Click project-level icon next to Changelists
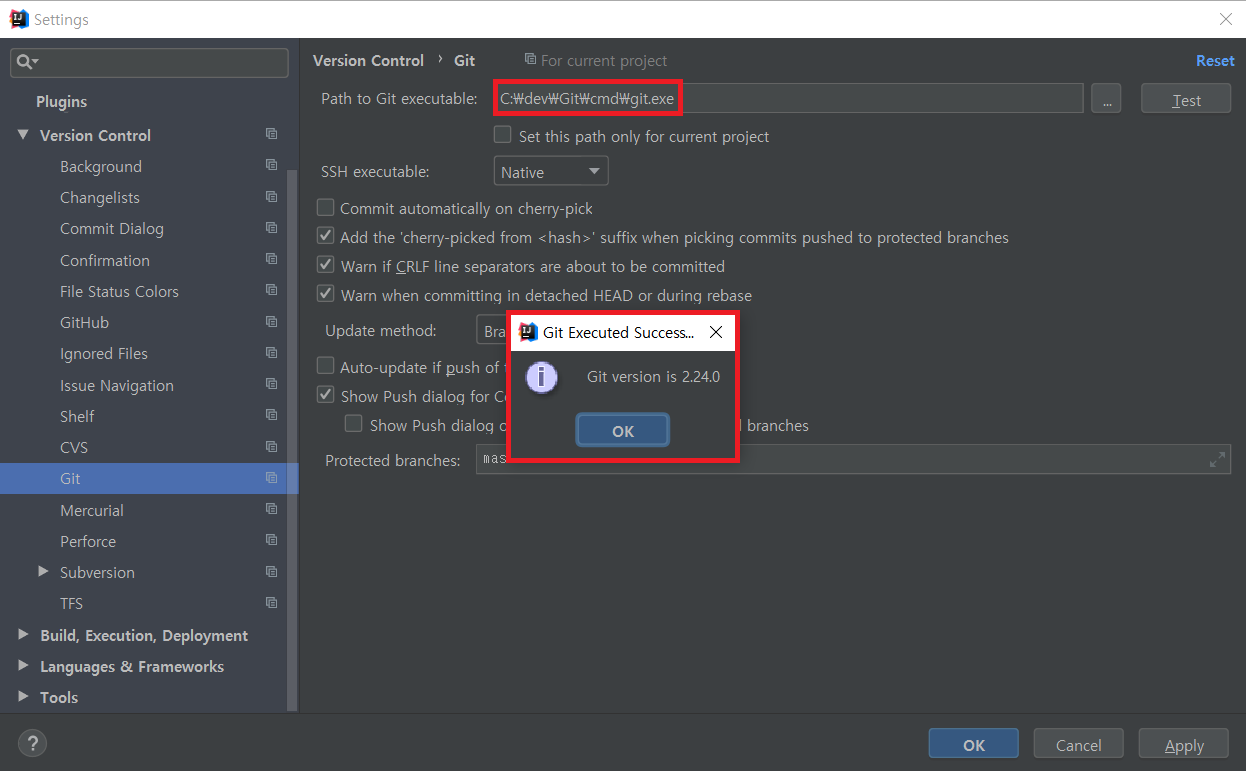Image resolution: width=1246 pixels, height=771 pixels. [271, 197]
